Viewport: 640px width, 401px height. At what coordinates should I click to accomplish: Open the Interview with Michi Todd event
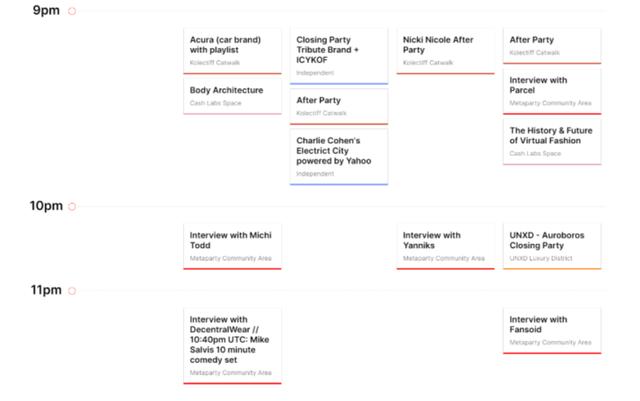(x=232, y=246)
